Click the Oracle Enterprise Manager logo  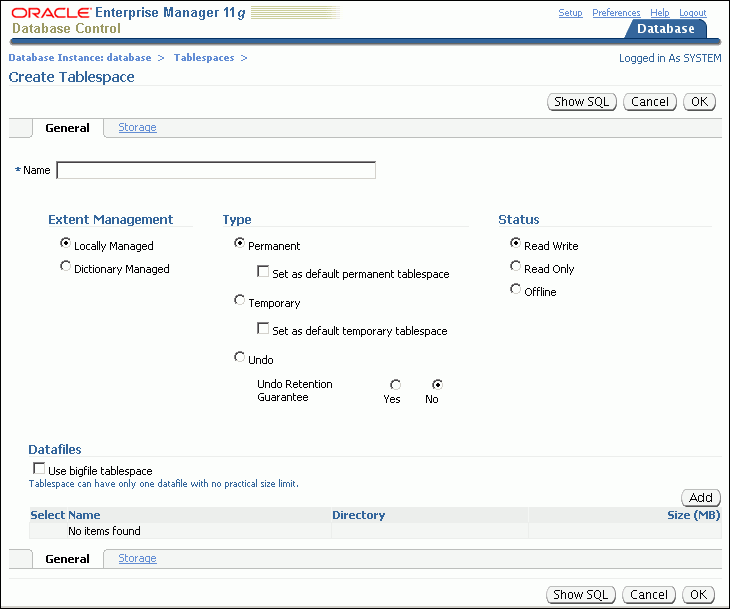tap(130, 13)
